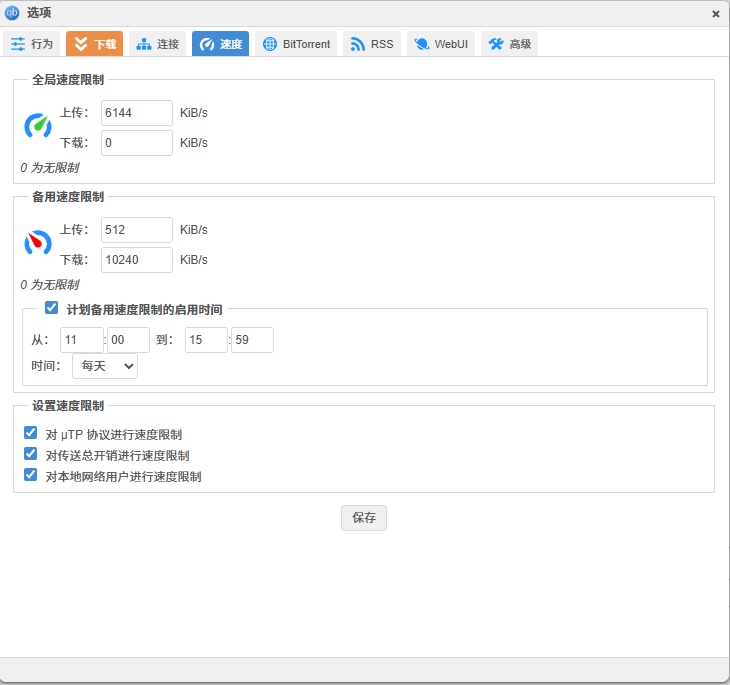Open the 行为 (Behavior) tab

(x=32, y=44)
